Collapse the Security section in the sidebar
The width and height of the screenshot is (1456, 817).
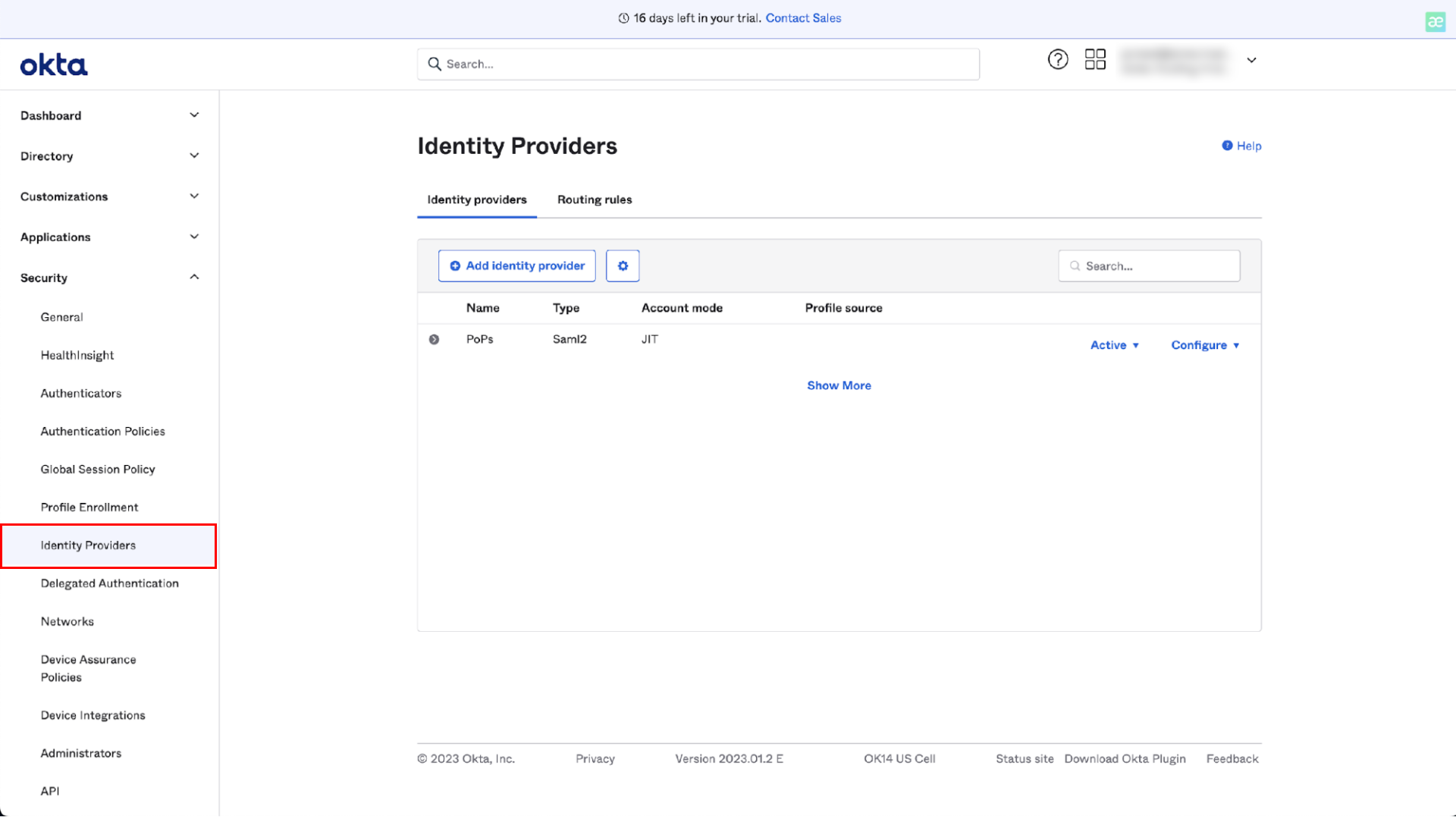pos(194,278)
